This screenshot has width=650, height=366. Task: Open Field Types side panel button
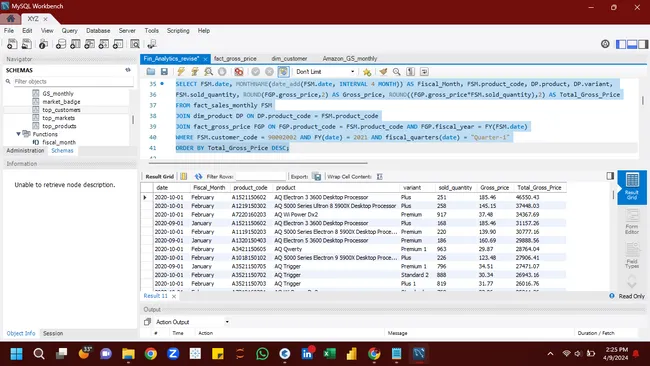pyautogui.click(x=632, y=255)
